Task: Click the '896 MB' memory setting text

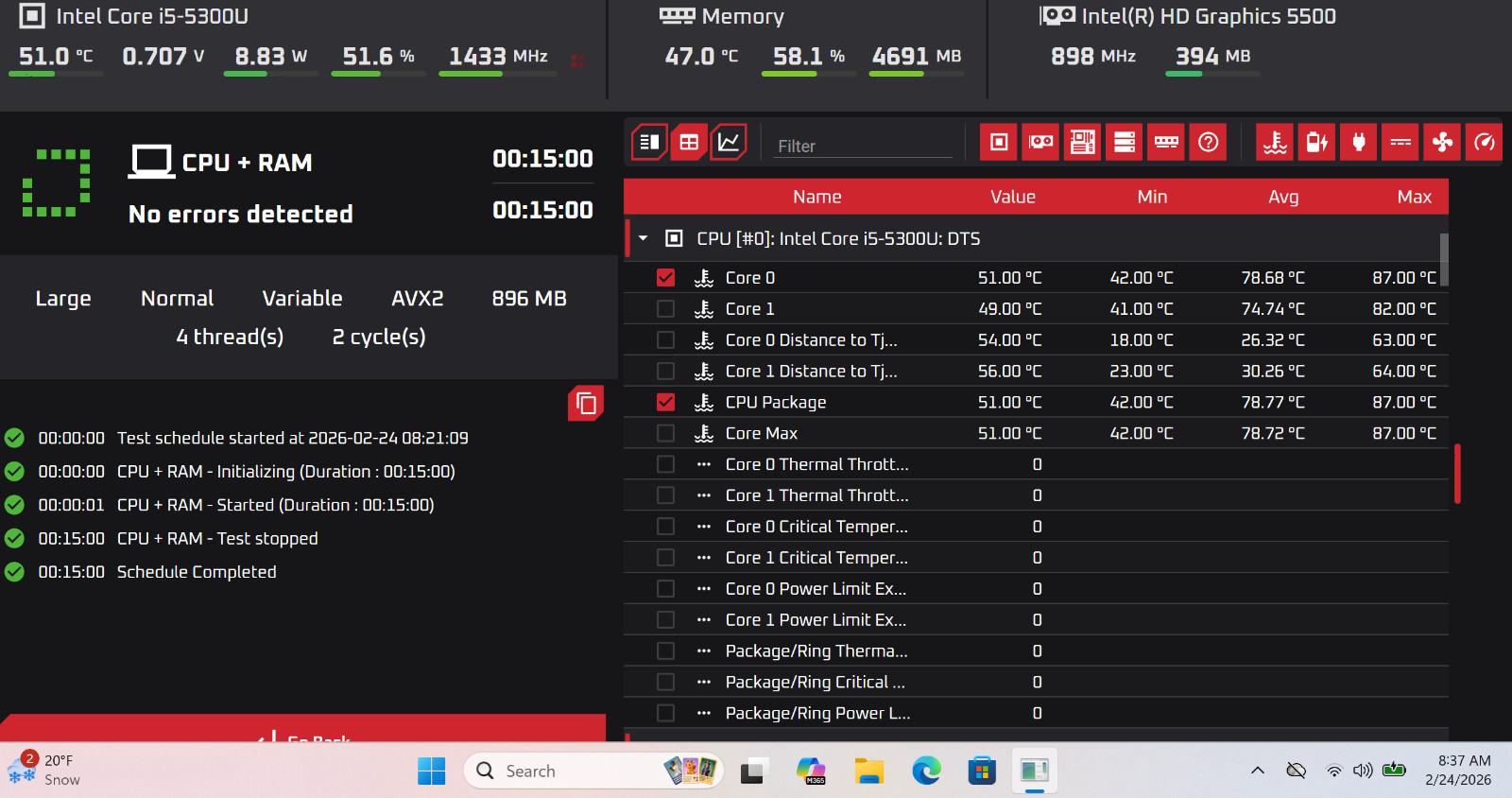Action: tap(529, 299)
